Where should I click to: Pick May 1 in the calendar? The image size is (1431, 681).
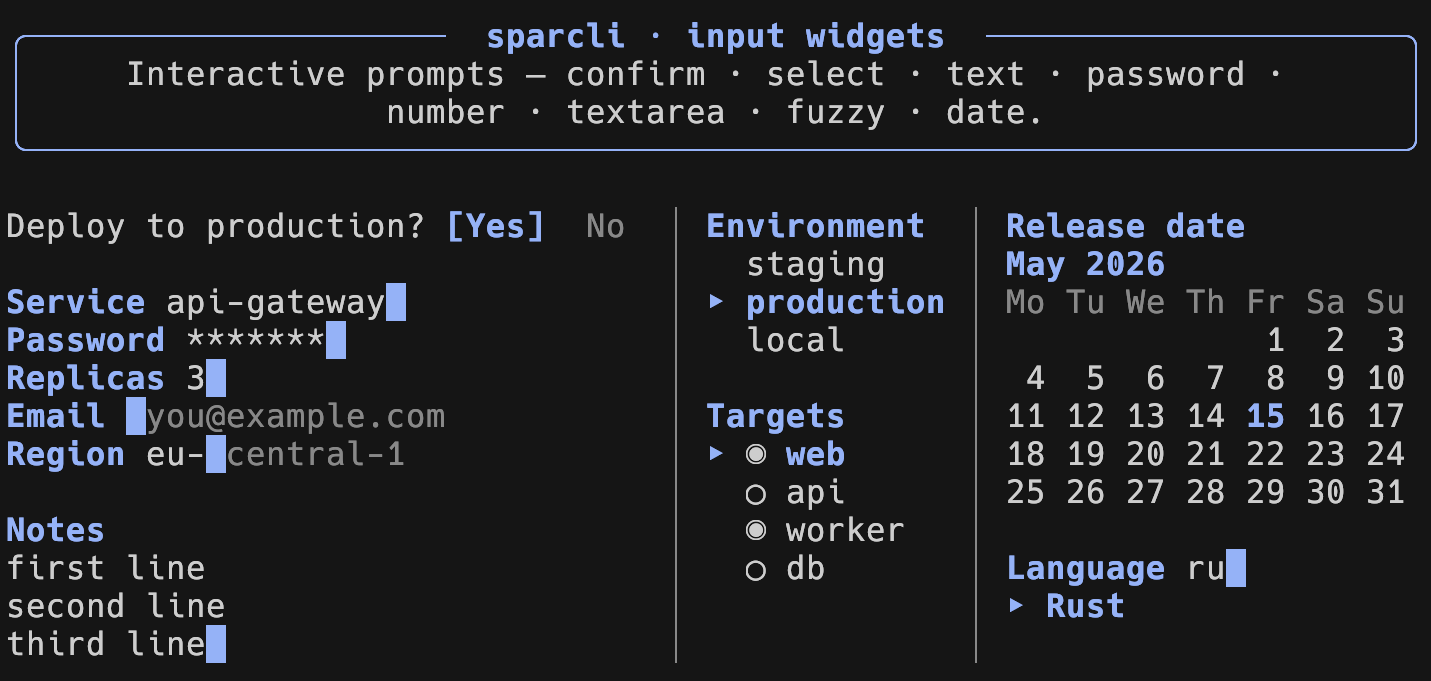[1276, 341]
